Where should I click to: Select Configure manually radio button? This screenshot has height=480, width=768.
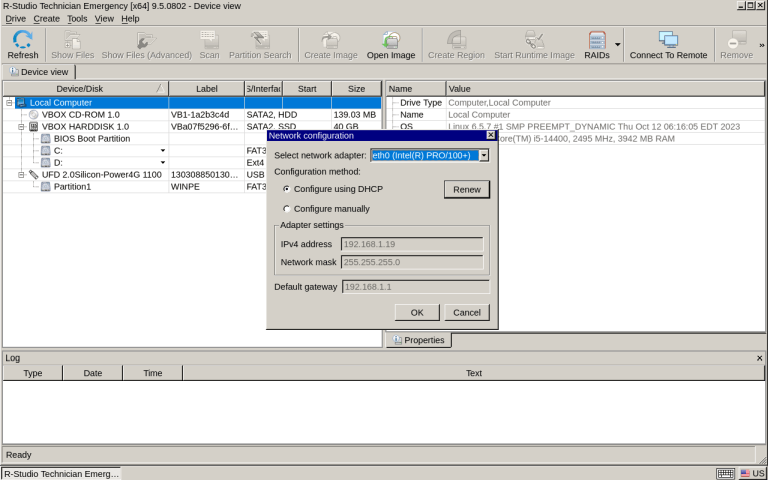point(287,209)
